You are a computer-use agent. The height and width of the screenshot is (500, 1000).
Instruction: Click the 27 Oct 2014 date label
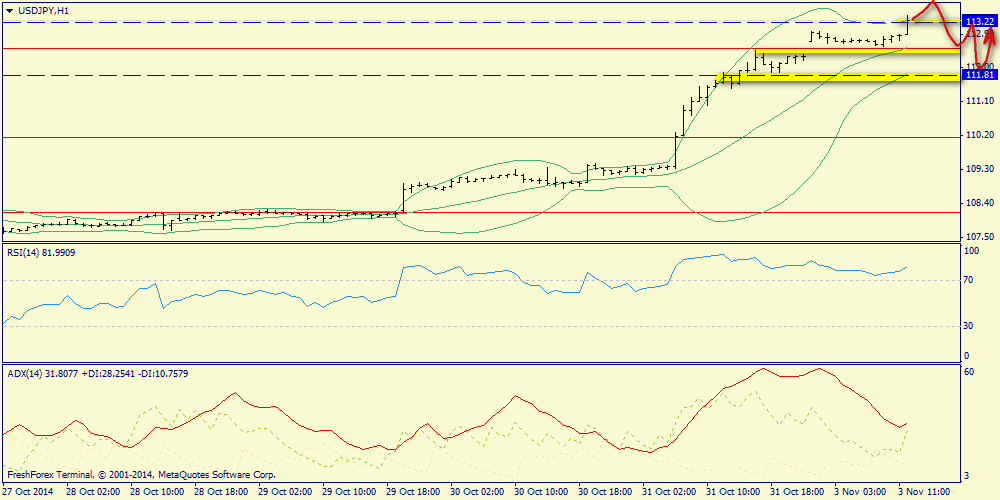click(x=27, y=492)
